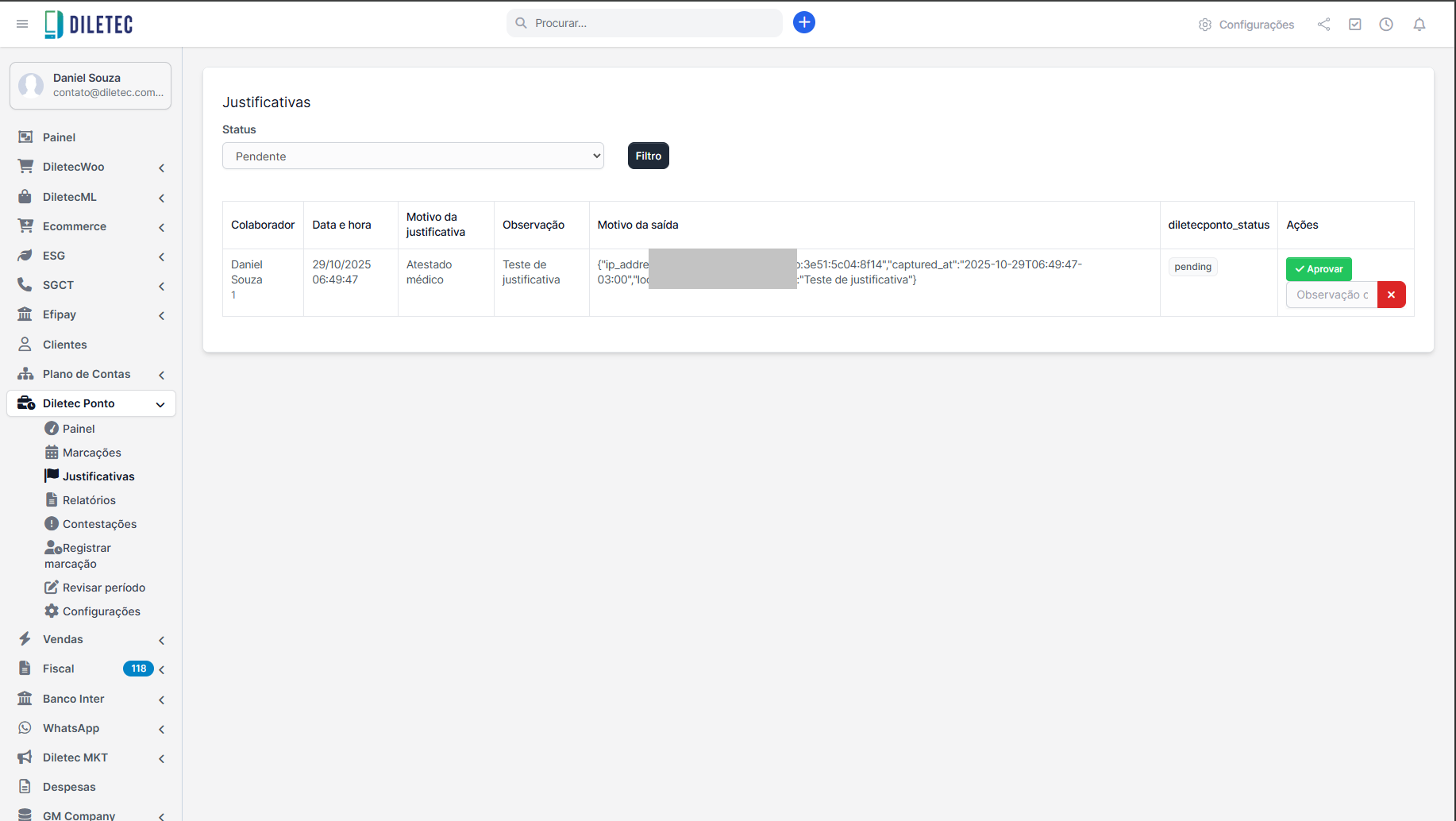Screen dimensions: 1456x821
Task: Open Contestações in the sidebar
Action: (x=99, y=524)
